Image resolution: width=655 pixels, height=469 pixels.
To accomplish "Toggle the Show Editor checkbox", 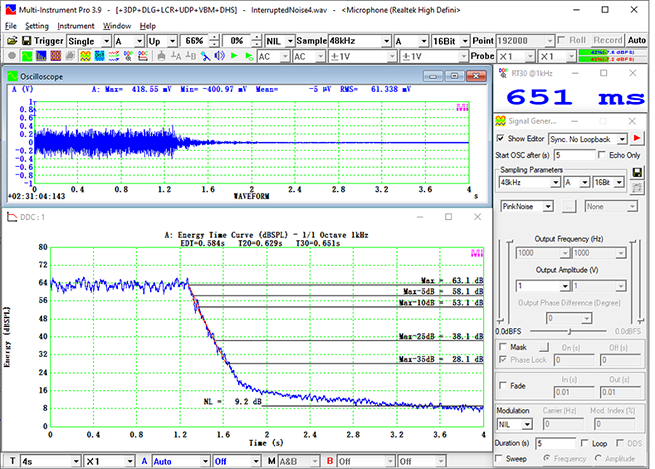I will pos(502,138).
